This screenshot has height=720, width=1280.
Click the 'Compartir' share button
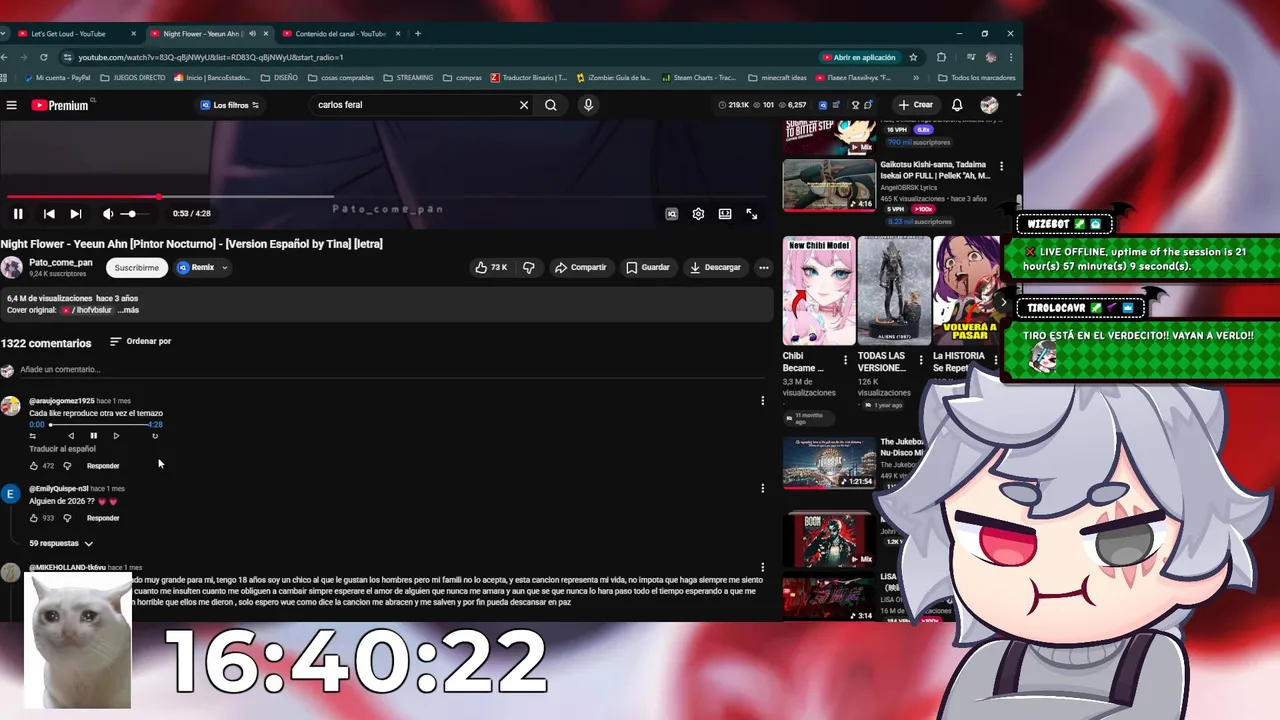tap(580, 267)
